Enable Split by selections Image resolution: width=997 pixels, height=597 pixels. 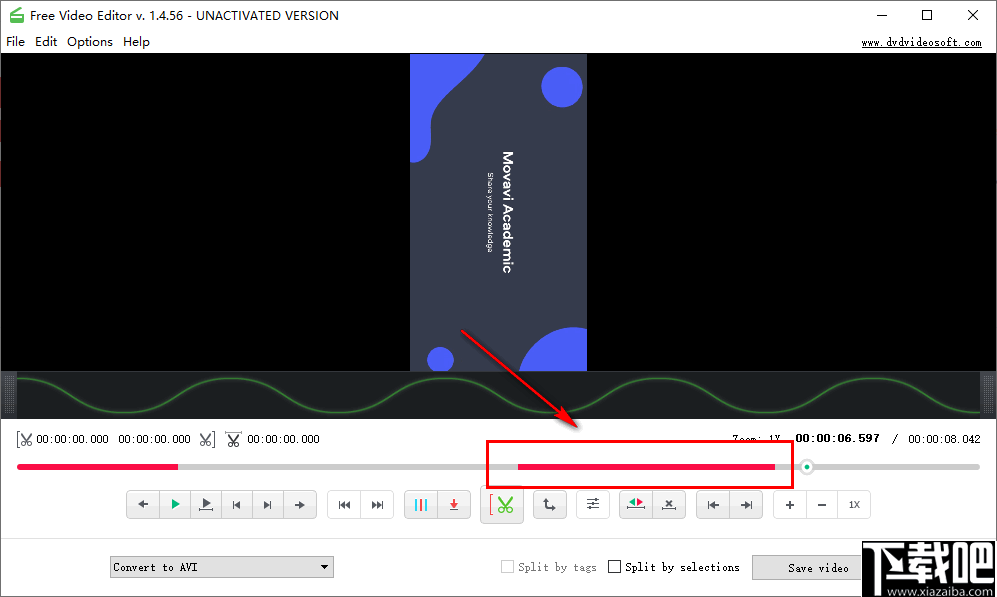[x=615, y=566]
